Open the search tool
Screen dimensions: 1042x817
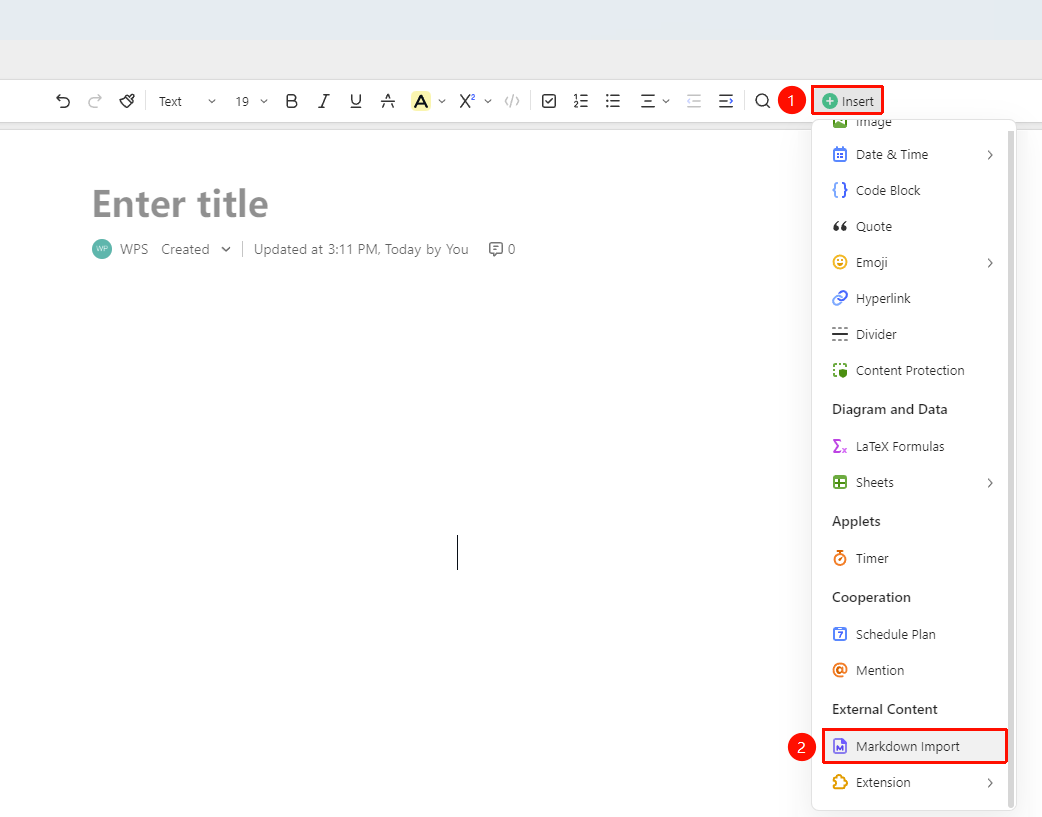pos(763,101)
